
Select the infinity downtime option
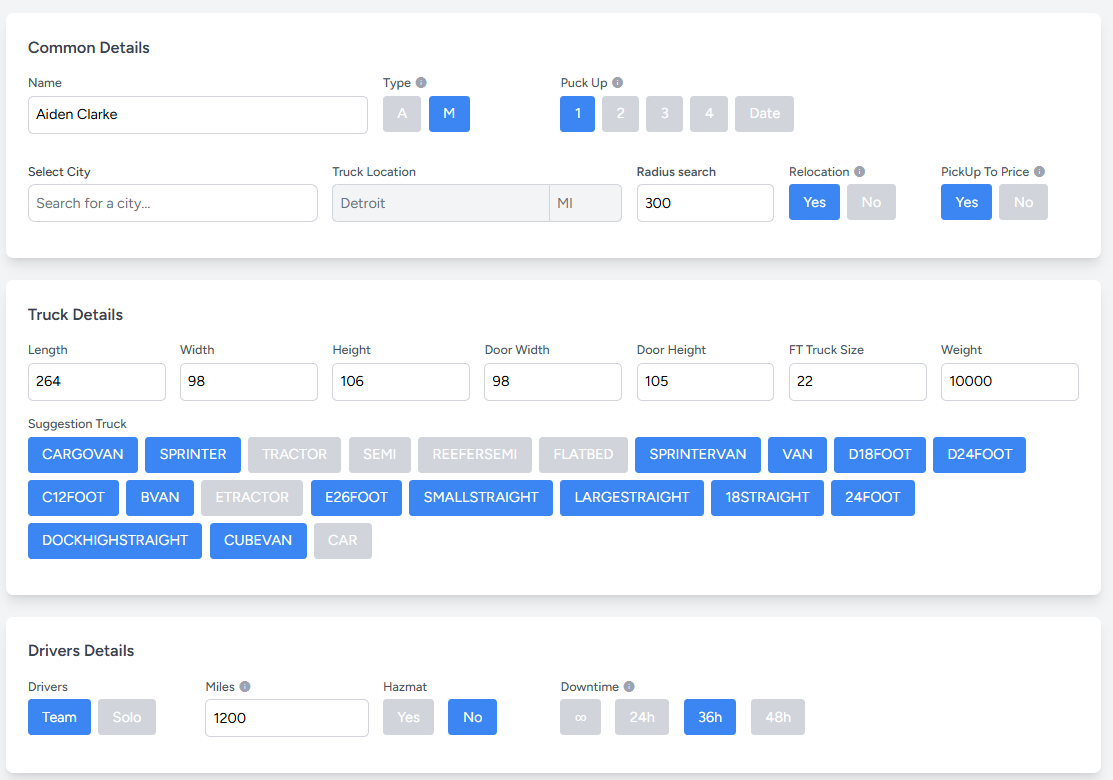[x=580, y=717]
